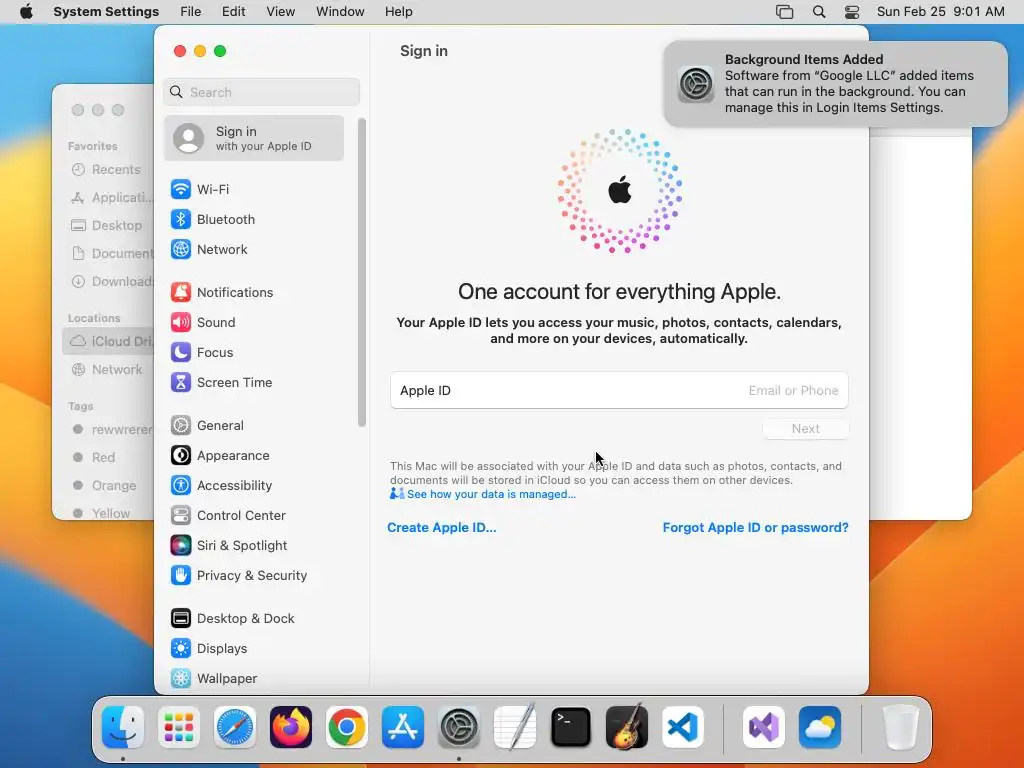The width and height of the screenshot is (1024, 768).
Task: Open Spotlight search from menu bar
Action: coord(819,12)
